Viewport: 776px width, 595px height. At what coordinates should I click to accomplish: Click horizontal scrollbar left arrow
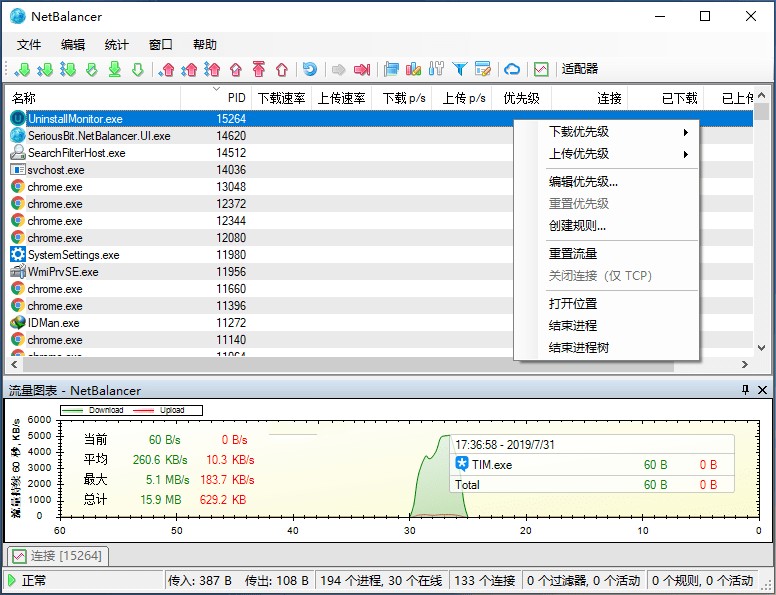click(x=14, y=364)
